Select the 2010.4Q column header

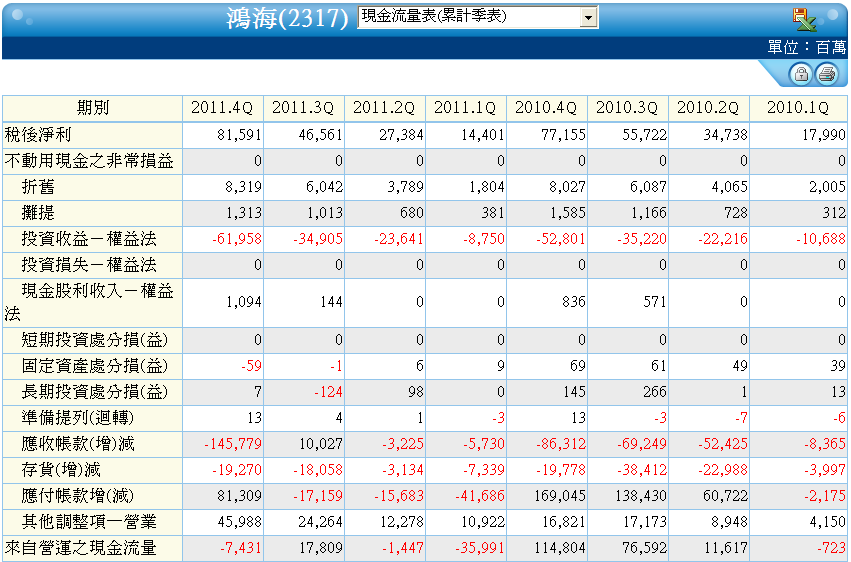coord(547,108)
